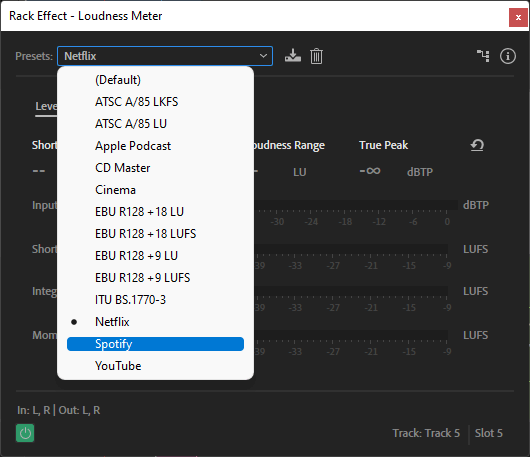Select EBU R128 +9 LU preset
Screen dimensions: 530x457
[155, 256]
